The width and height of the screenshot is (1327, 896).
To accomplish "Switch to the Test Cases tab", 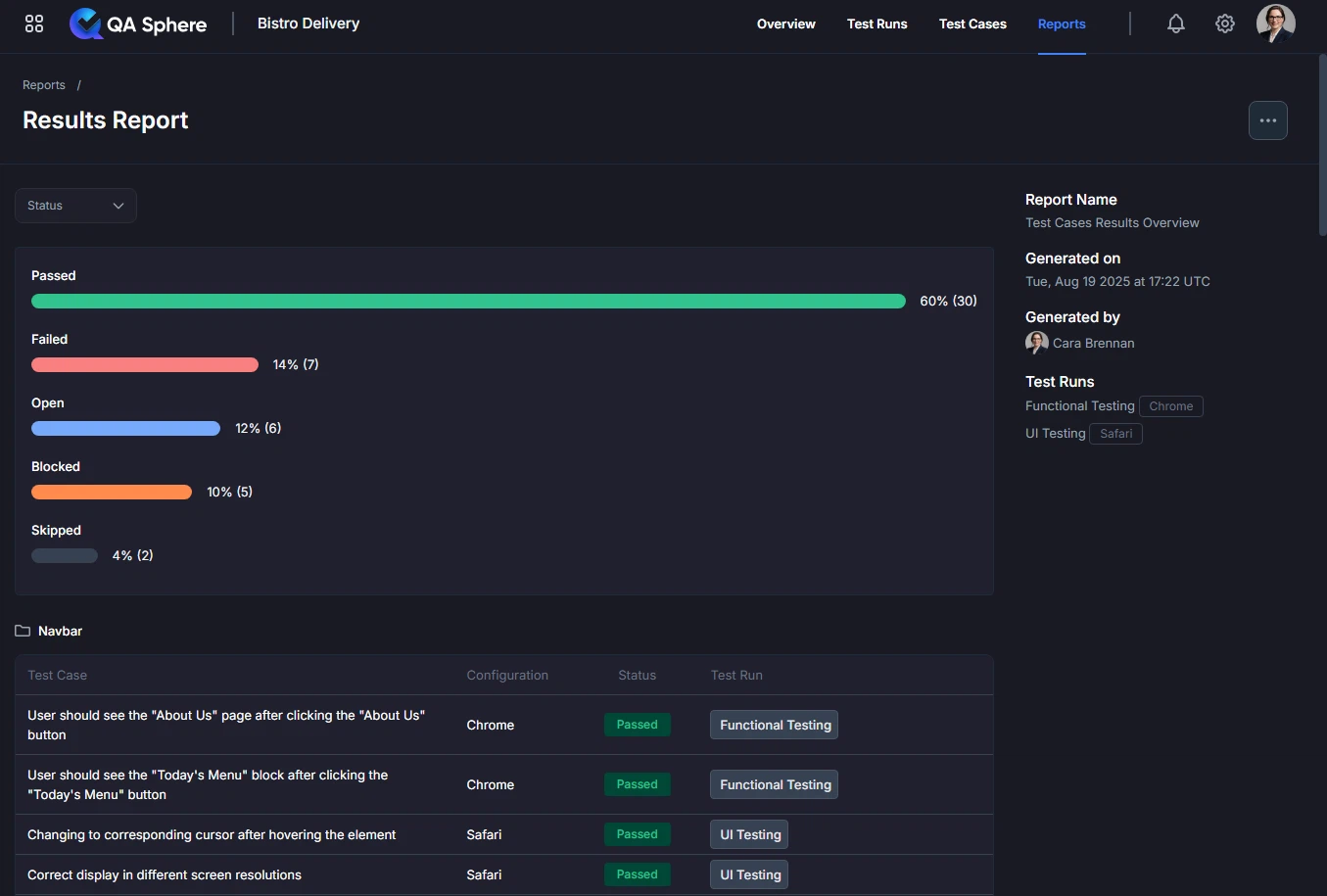I will [x=972, y=24].
